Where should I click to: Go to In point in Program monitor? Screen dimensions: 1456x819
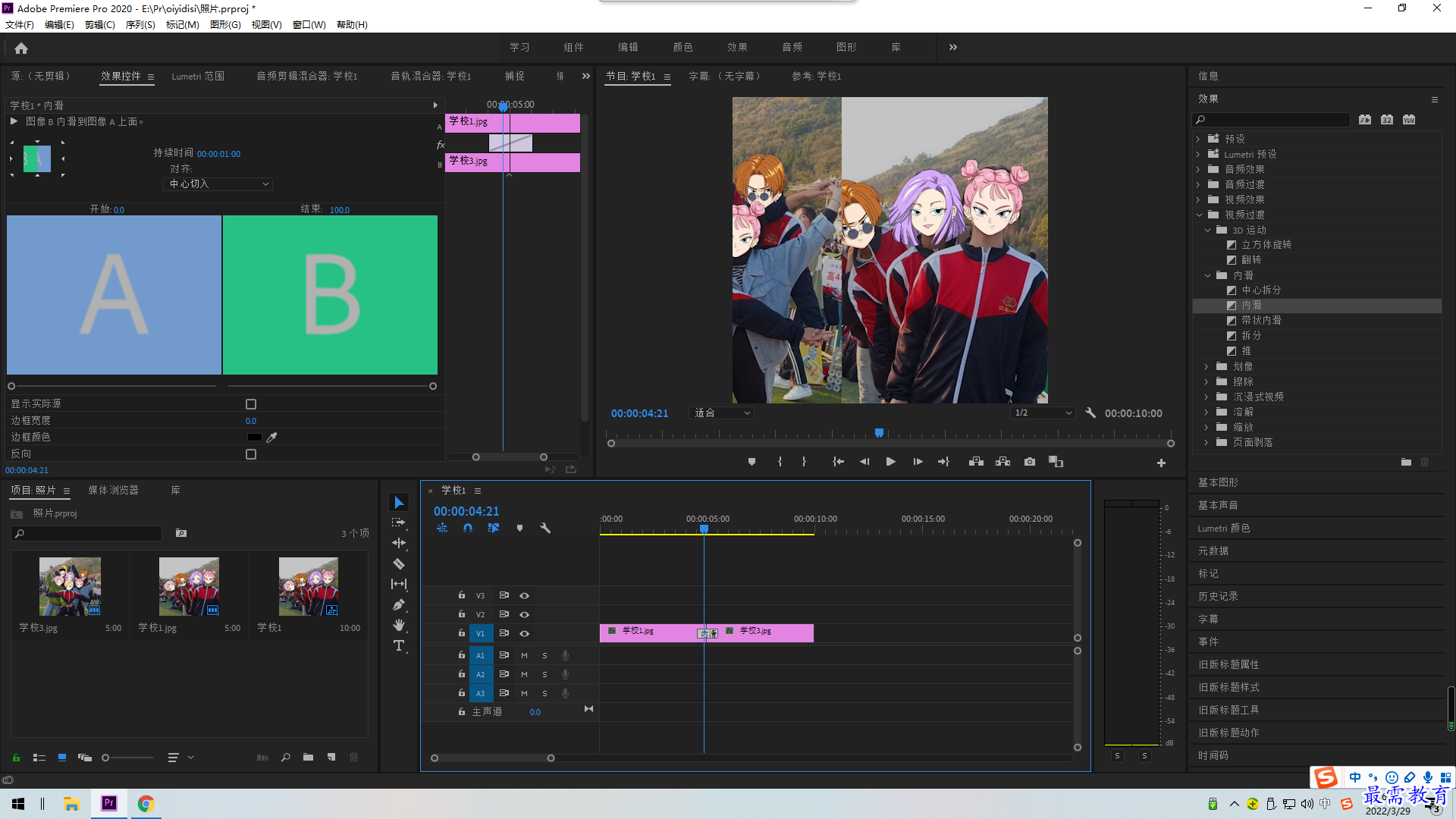tap(838, 462)
